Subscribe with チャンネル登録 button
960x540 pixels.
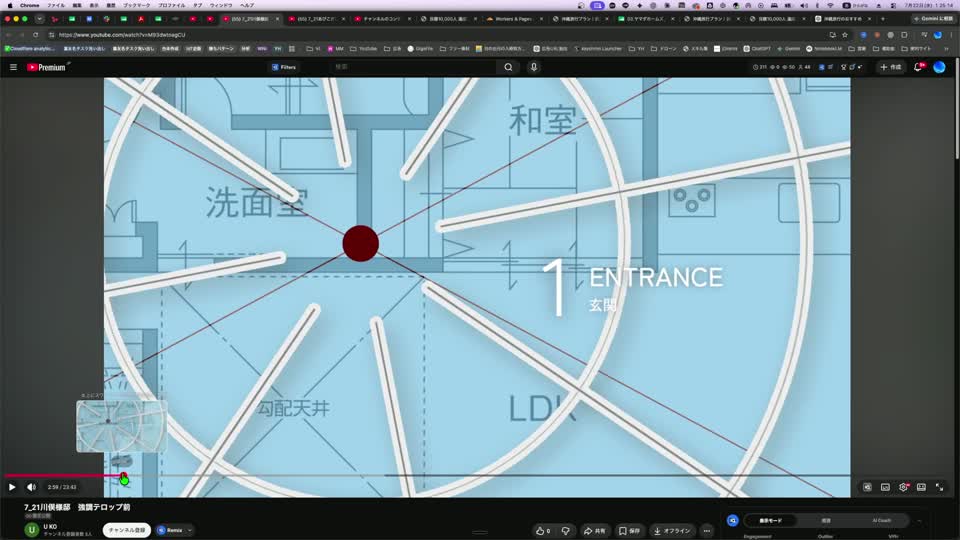point(127,530)
